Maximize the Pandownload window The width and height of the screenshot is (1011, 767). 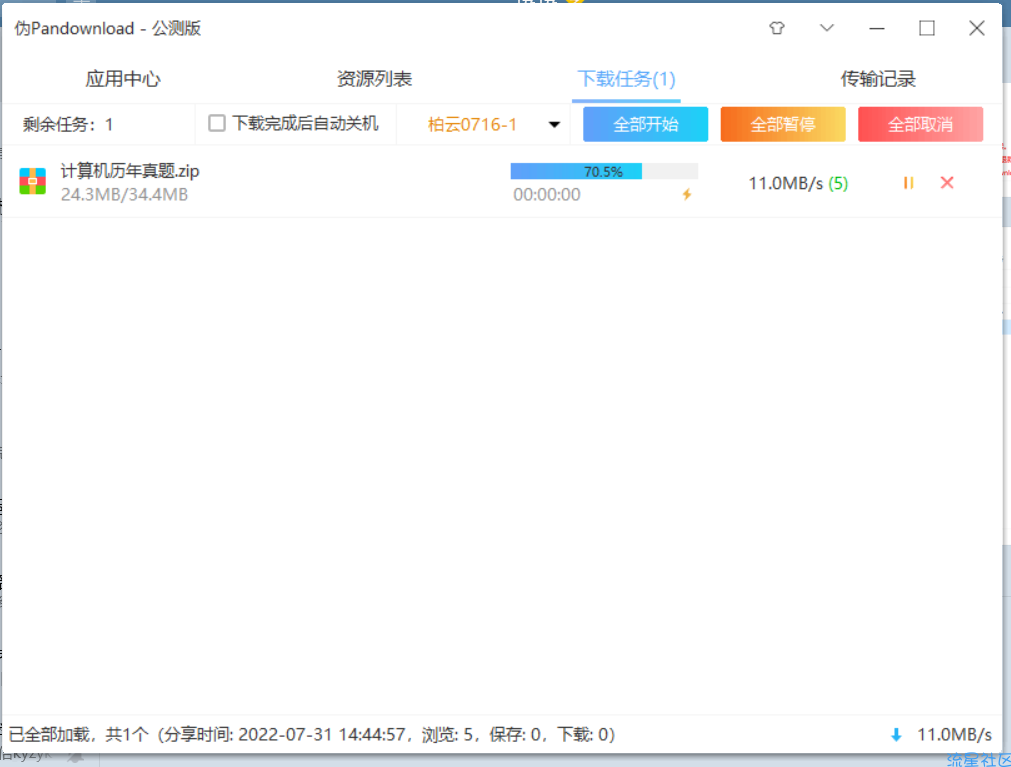tap(927, 28)
